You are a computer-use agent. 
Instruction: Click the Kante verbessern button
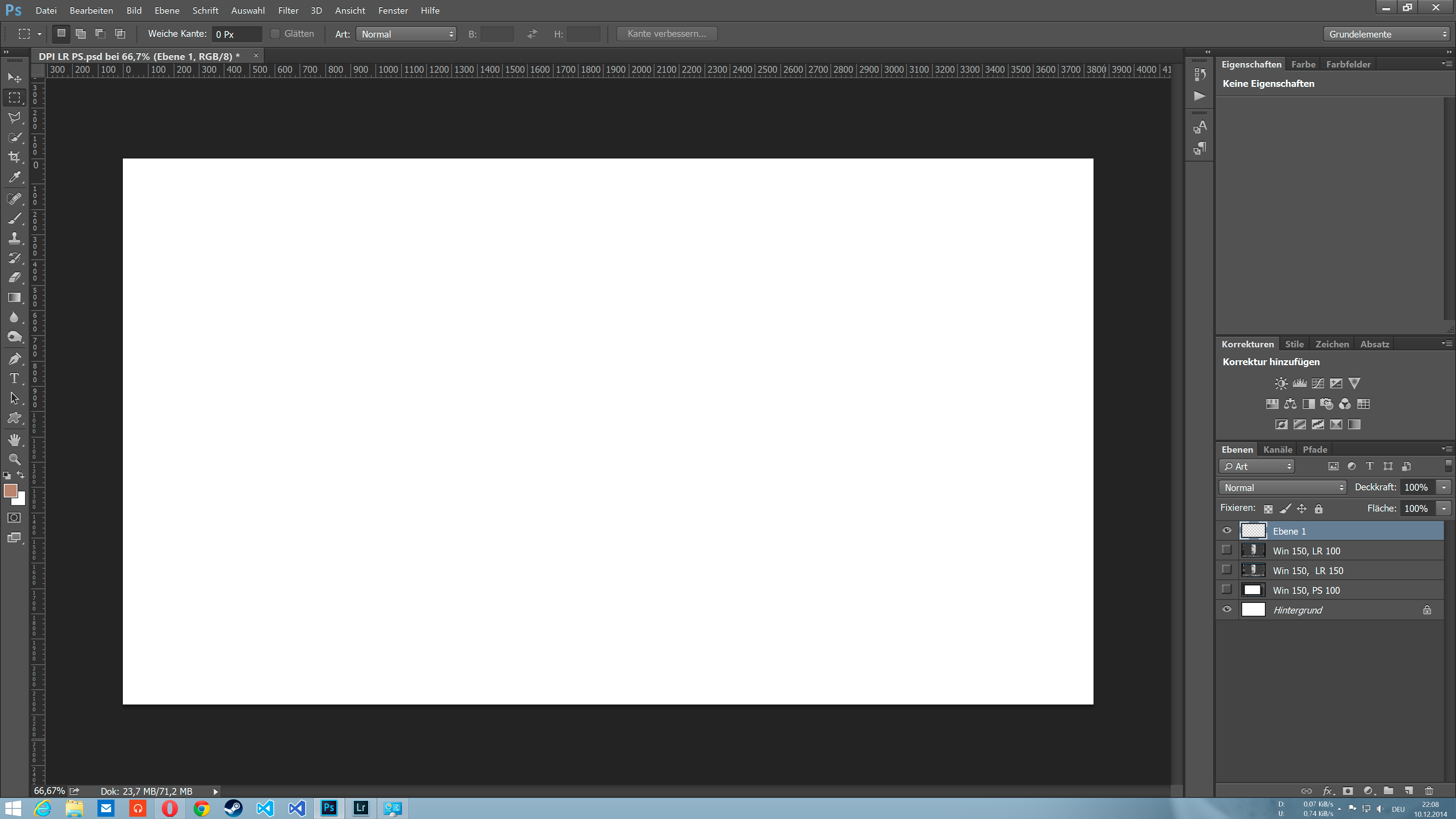click(x=667, y=34)
